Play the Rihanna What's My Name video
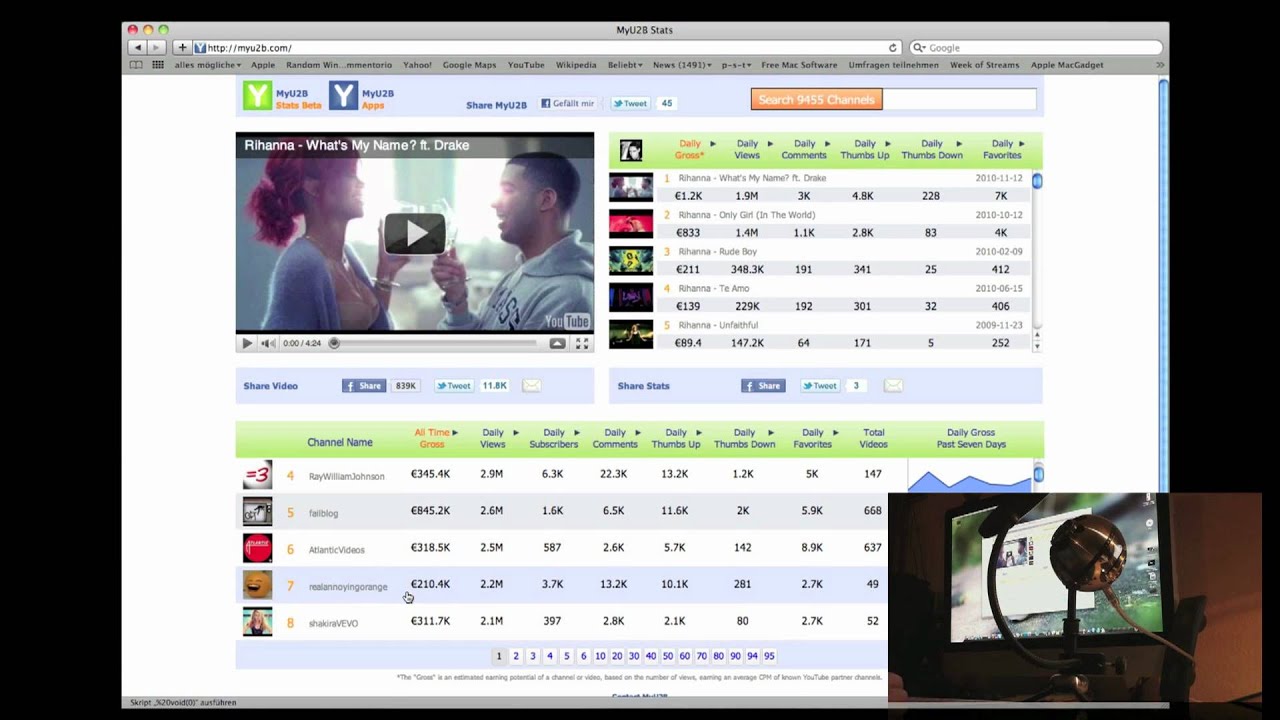1280x720 pixels. [415, 234]
